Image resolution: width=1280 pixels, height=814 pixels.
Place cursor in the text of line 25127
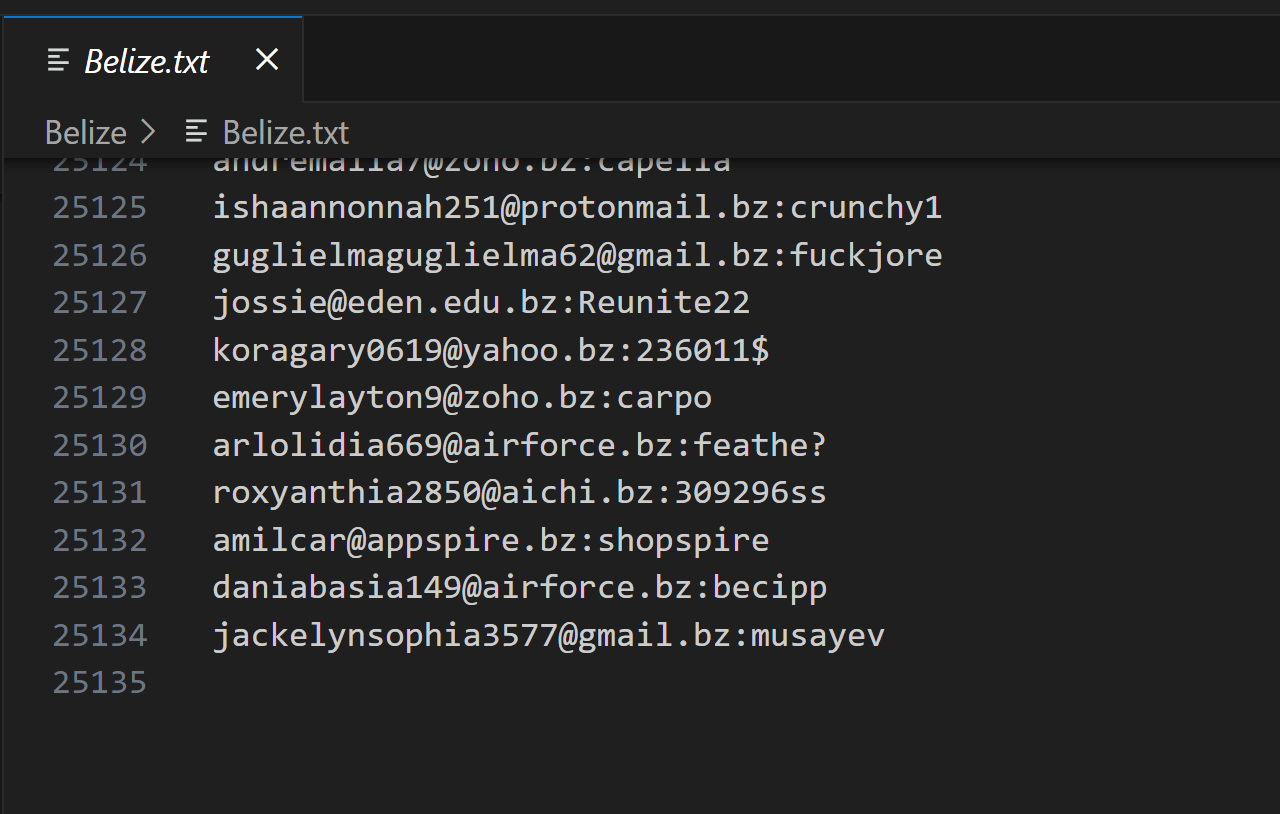(x=480, y=303)
